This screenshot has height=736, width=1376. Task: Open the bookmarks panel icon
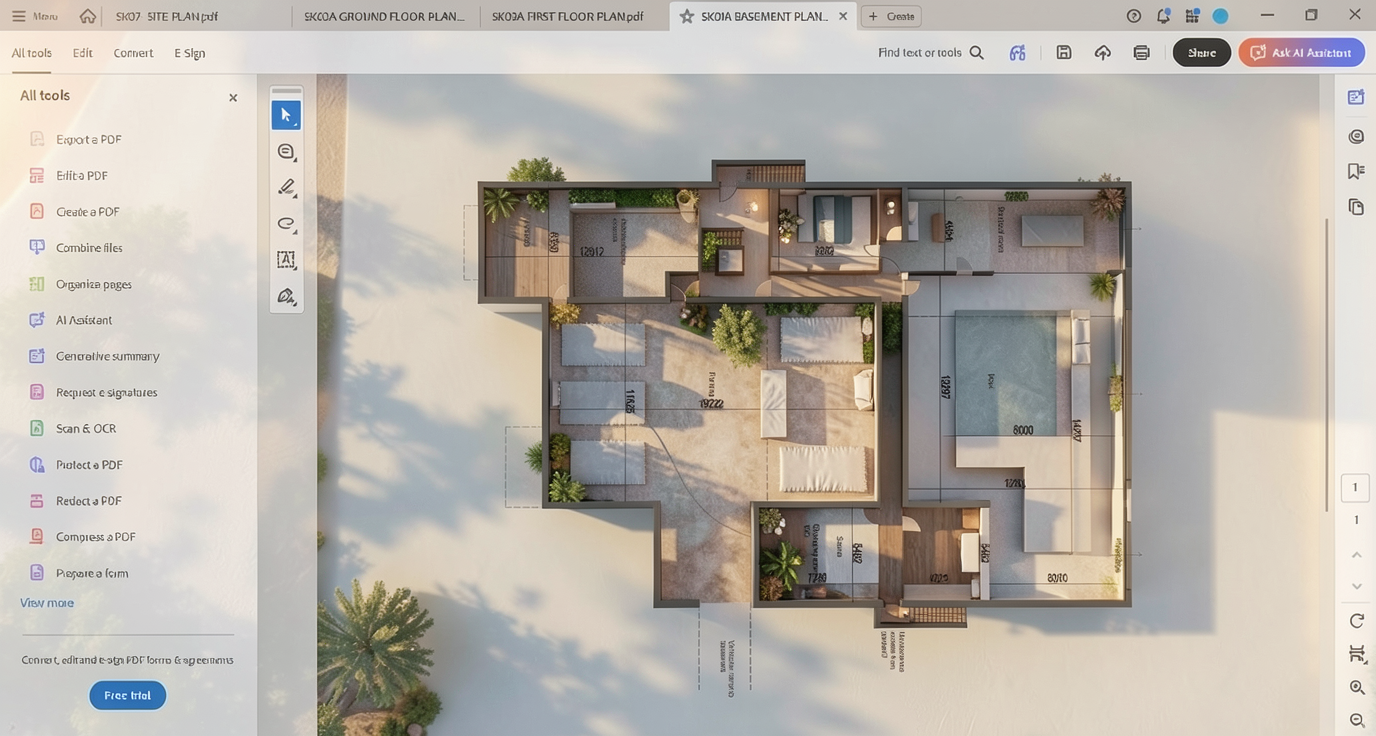[x=1356, y=171]
